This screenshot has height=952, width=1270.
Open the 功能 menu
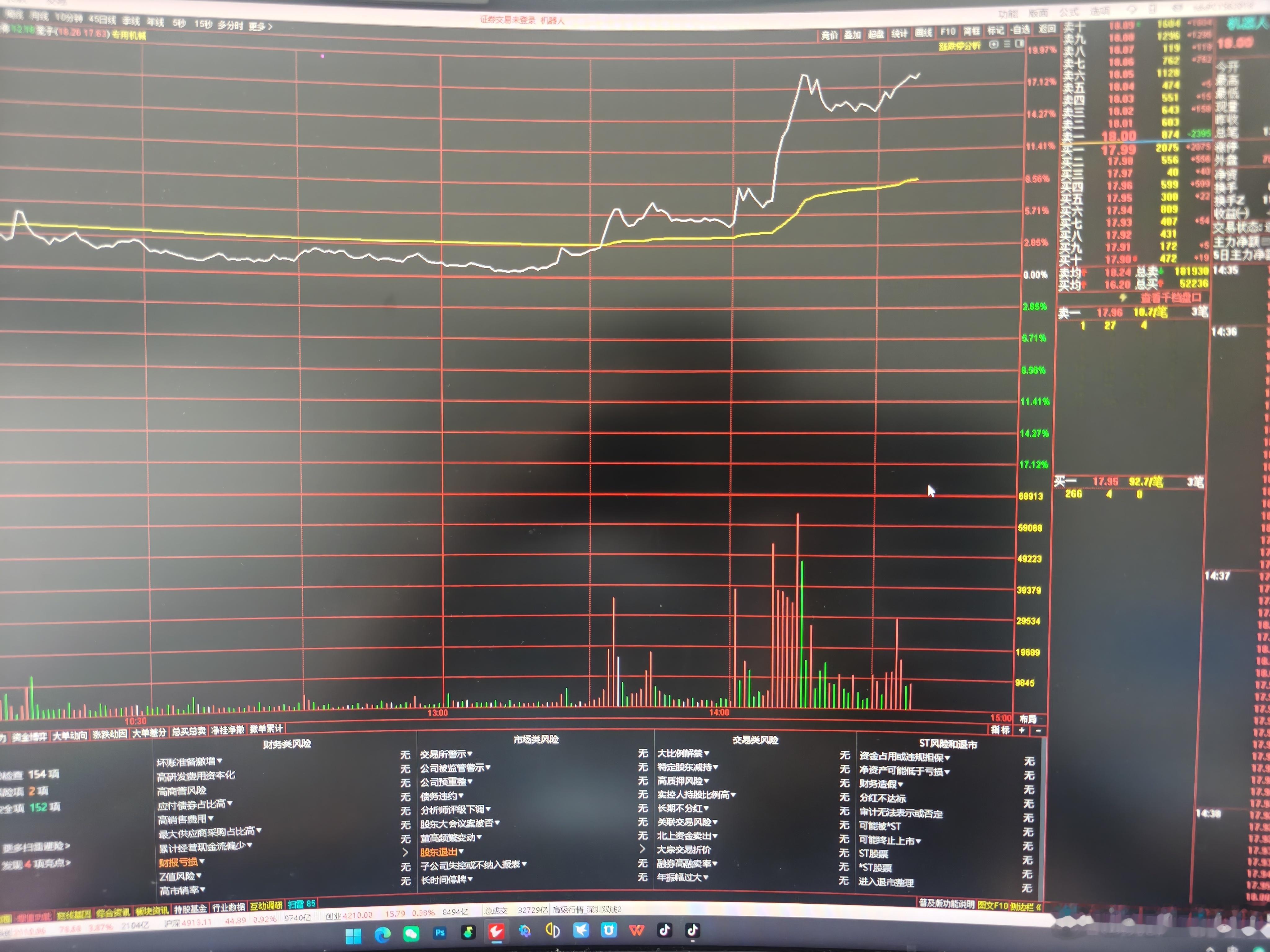[x=1008, y=14]
